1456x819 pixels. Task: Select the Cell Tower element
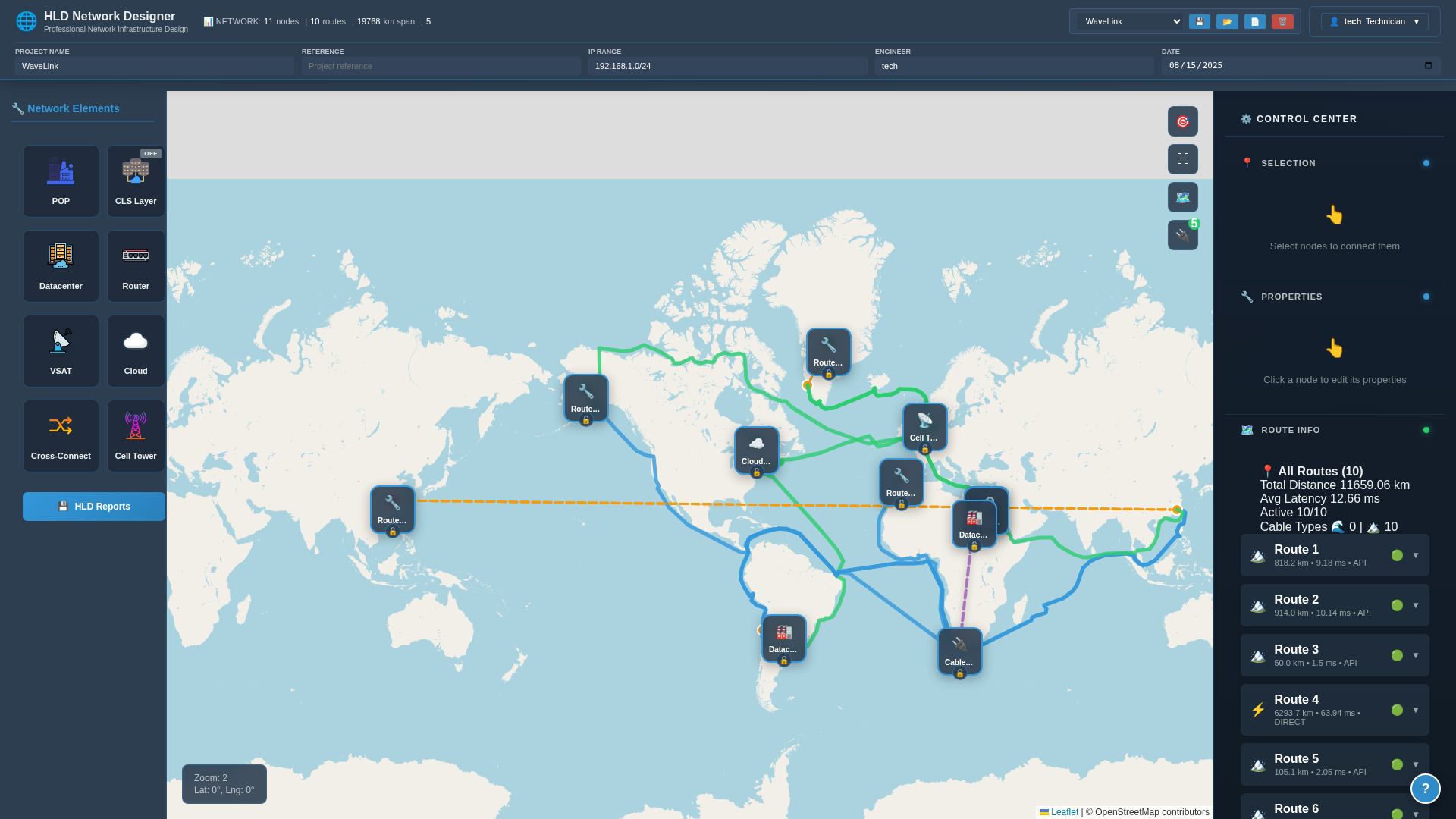136,436
